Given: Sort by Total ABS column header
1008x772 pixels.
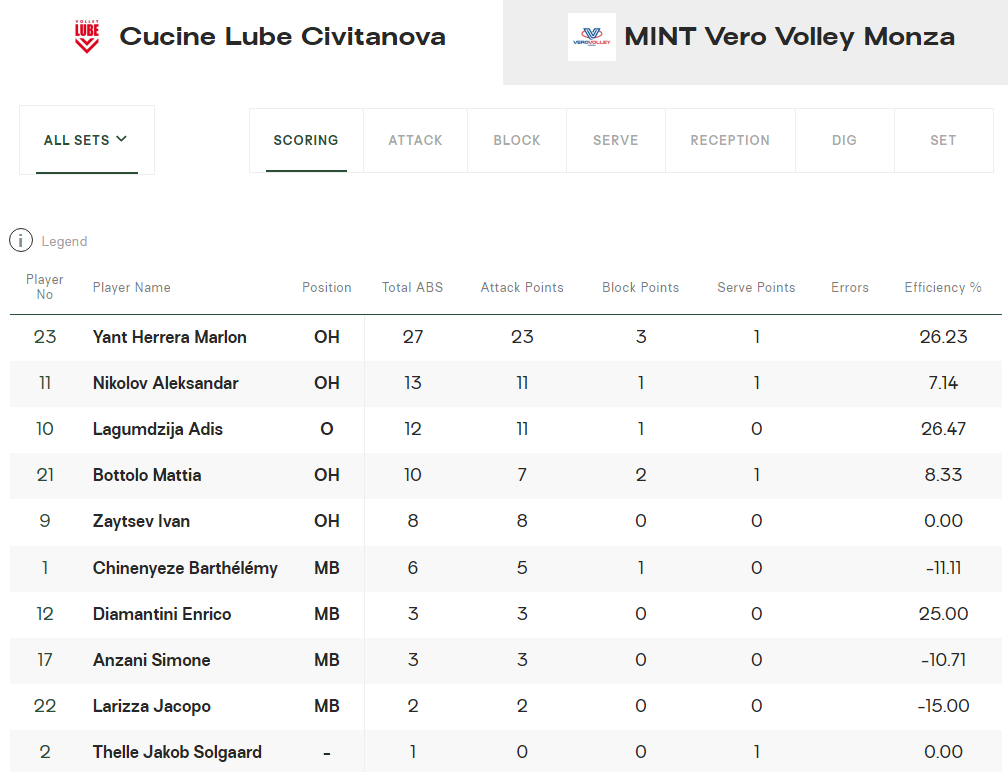Looking at the screenshot, I should pos(412,287).
